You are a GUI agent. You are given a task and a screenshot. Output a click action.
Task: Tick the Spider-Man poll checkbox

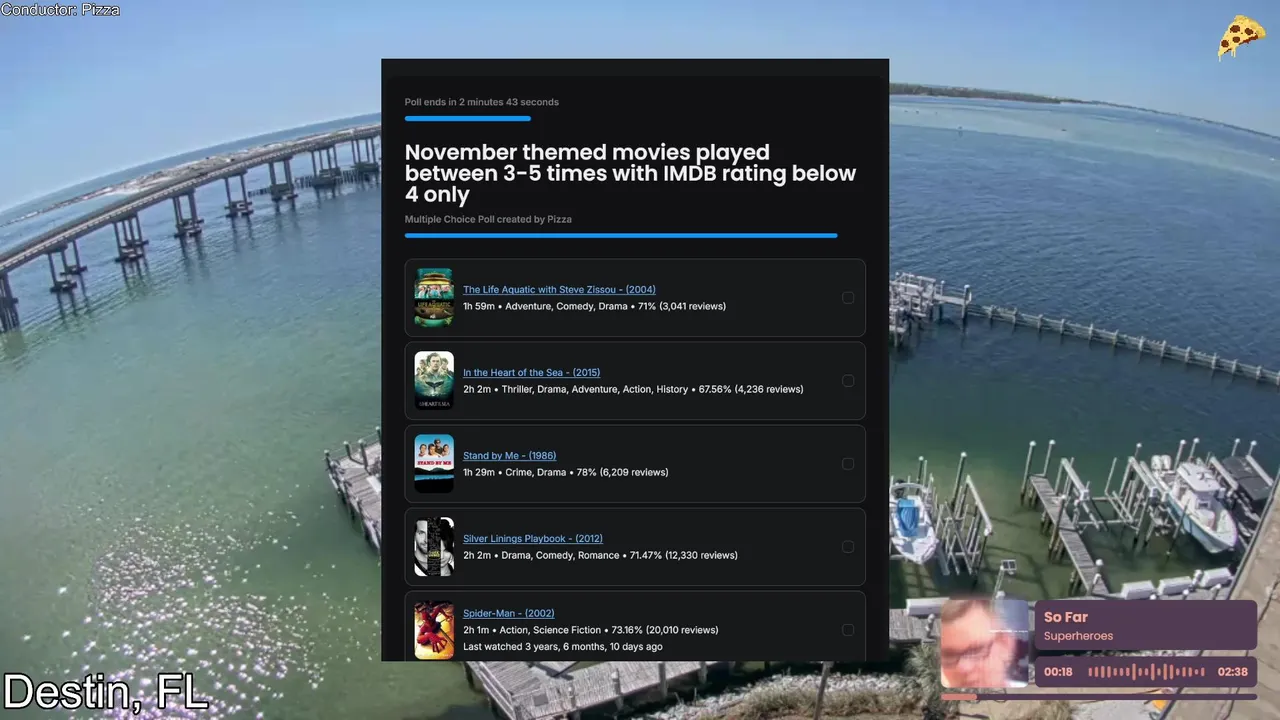pos(848,630)
